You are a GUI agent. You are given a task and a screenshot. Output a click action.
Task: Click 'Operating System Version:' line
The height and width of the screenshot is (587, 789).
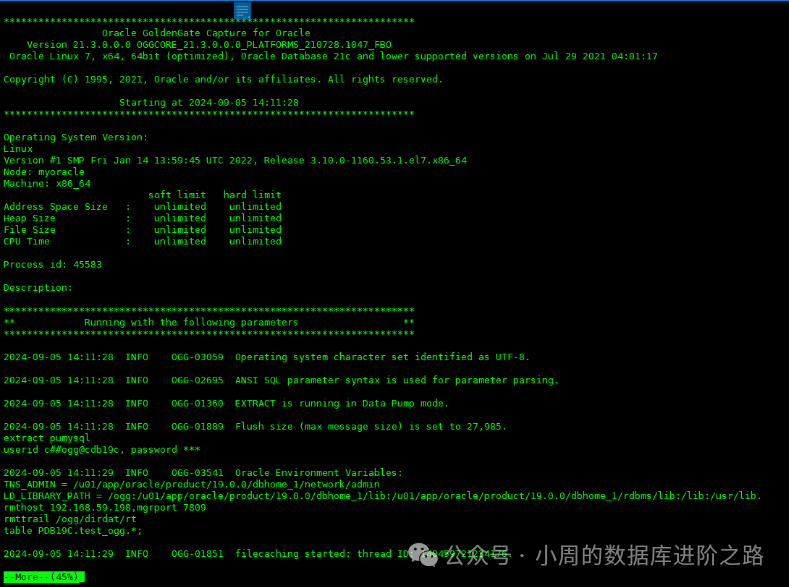(x=75, y=137)
